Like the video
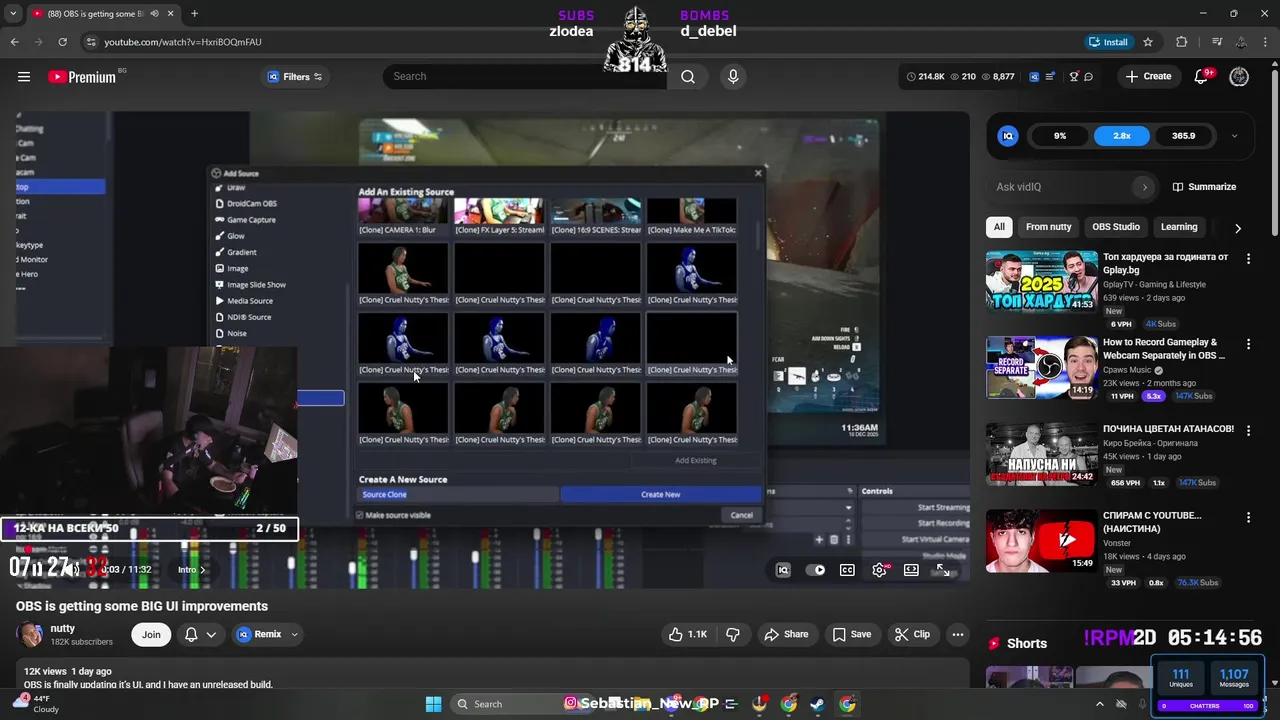 689,634
